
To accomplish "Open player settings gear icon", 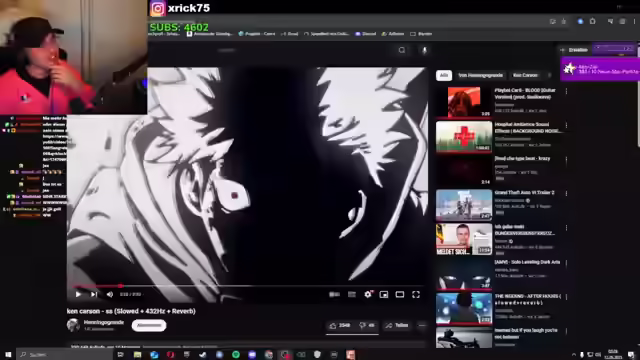I will pos(368,294).
